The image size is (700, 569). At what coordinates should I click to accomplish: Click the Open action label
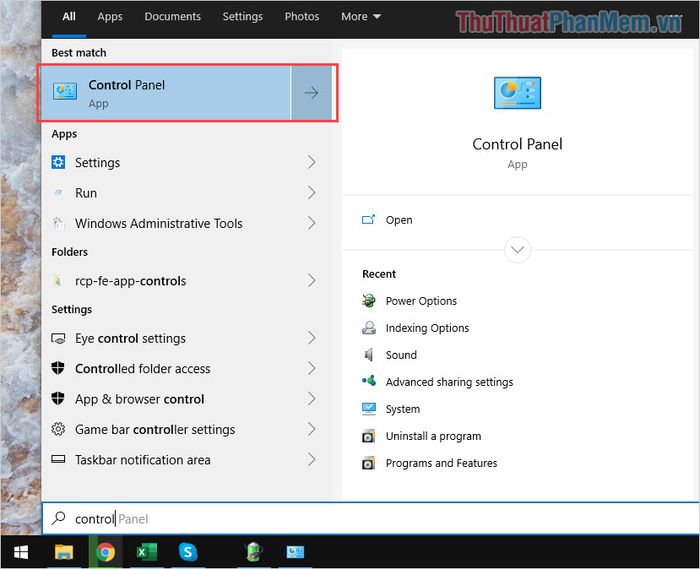(399, 220)
